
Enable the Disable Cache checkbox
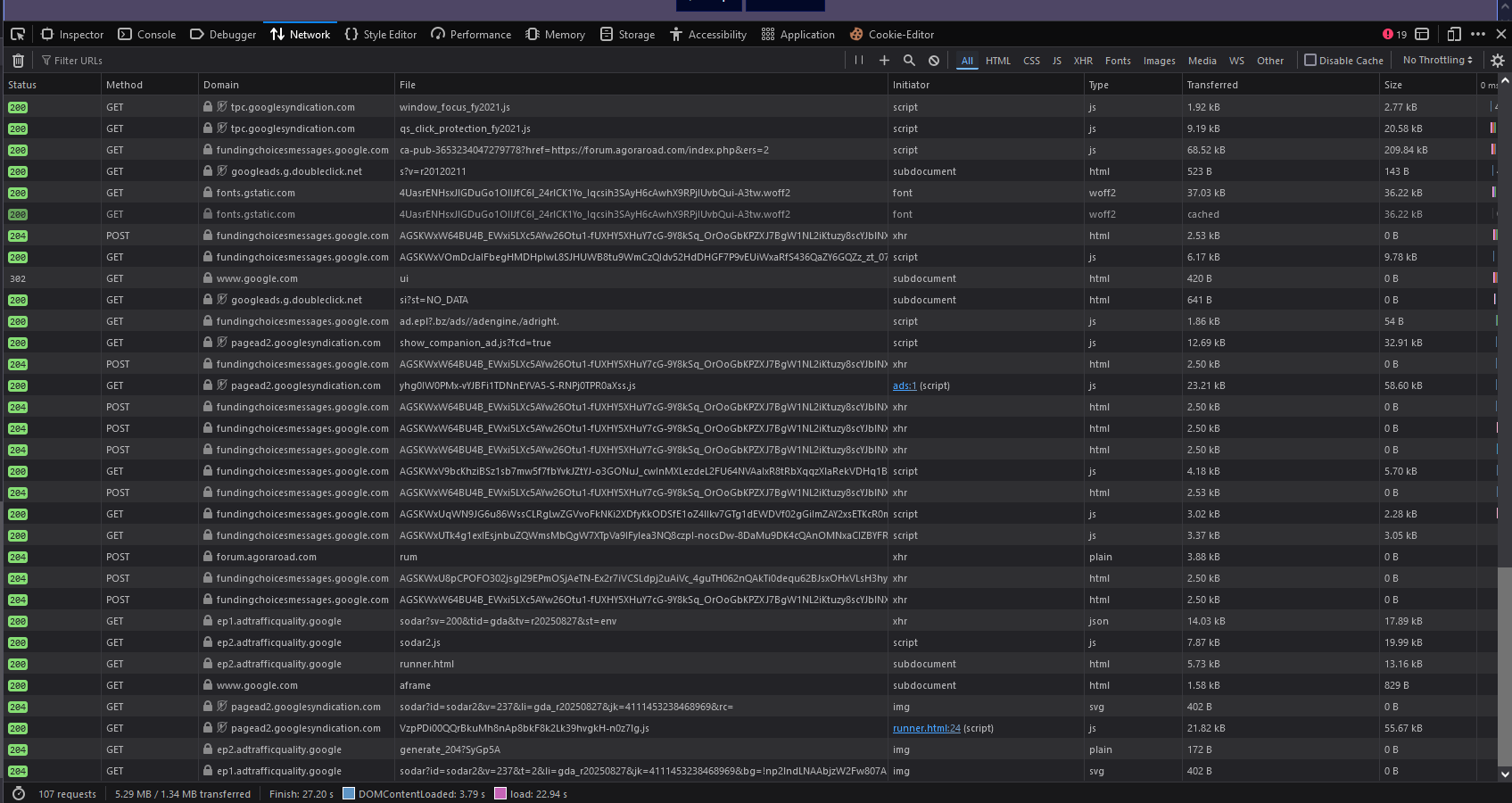pos(1310,61)
